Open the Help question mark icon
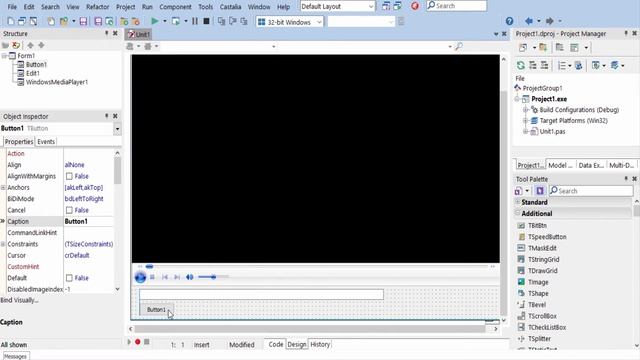The height and width of the screenshot is (360, 640). [509, 21]
